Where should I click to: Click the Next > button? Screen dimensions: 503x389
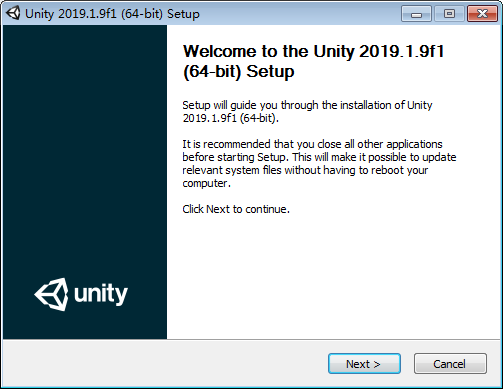[364, 364]
